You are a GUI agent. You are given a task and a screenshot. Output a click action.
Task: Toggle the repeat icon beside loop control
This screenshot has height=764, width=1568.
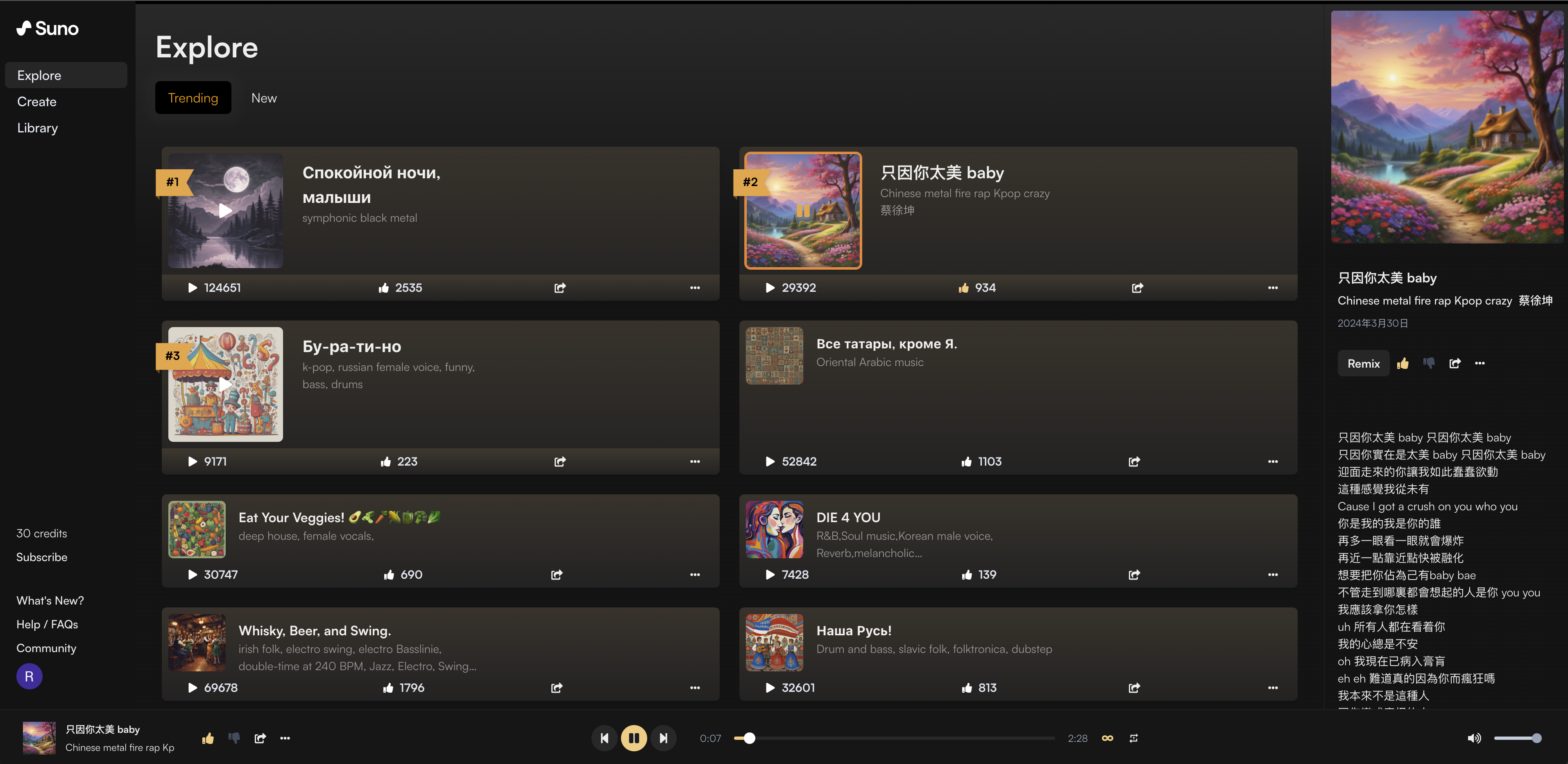click(1133, 738)
